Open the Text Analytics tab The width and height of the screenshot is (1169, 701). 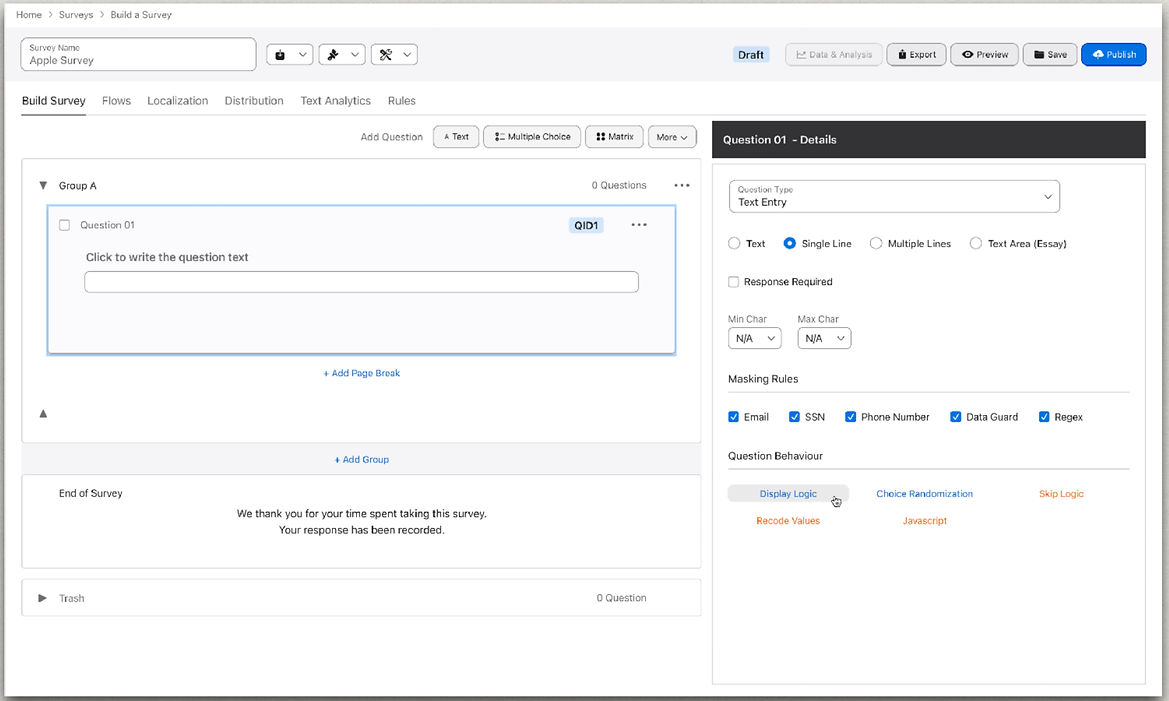(335, 101)
